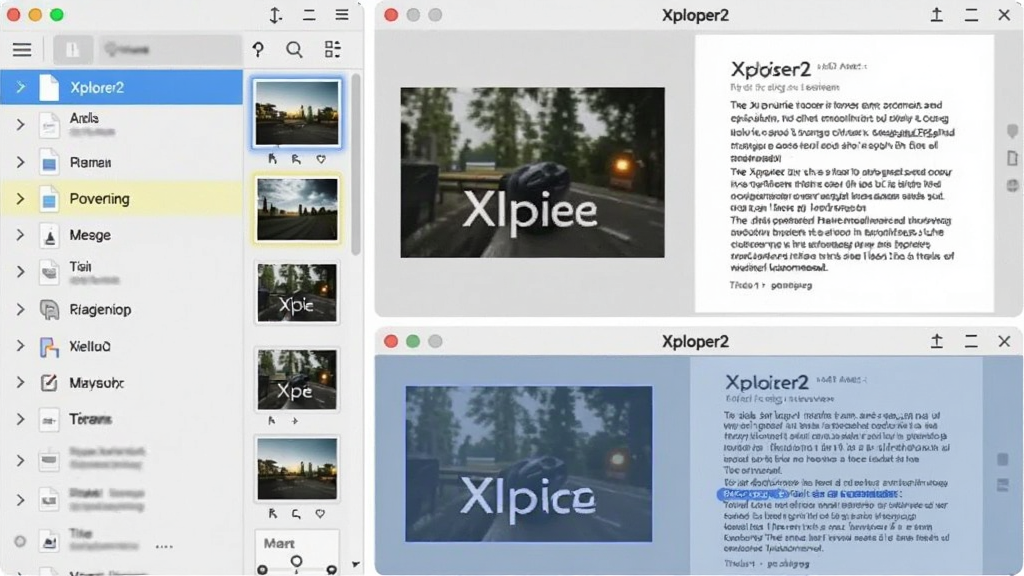Expand the Ardis tree item
Screen dimensions: 1024x576
[x=20, y=124]
